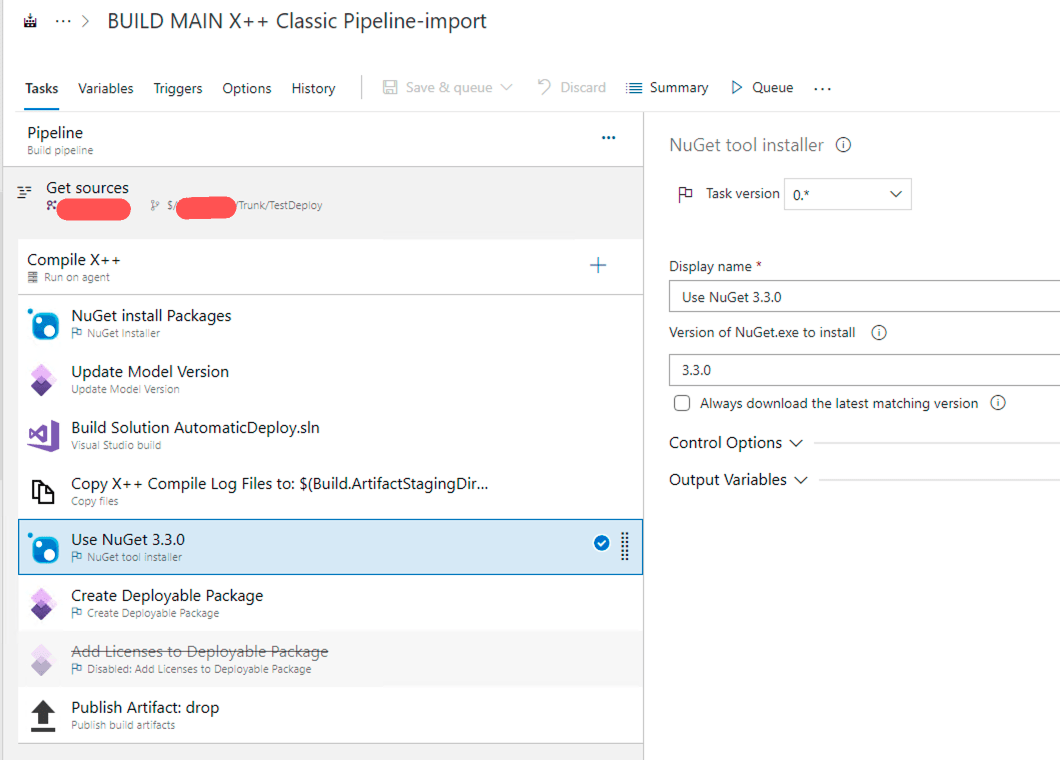Viewport: 1060px width, 760px height.
Task: Click the Visual Studio build icon
Action: point(43,436)
